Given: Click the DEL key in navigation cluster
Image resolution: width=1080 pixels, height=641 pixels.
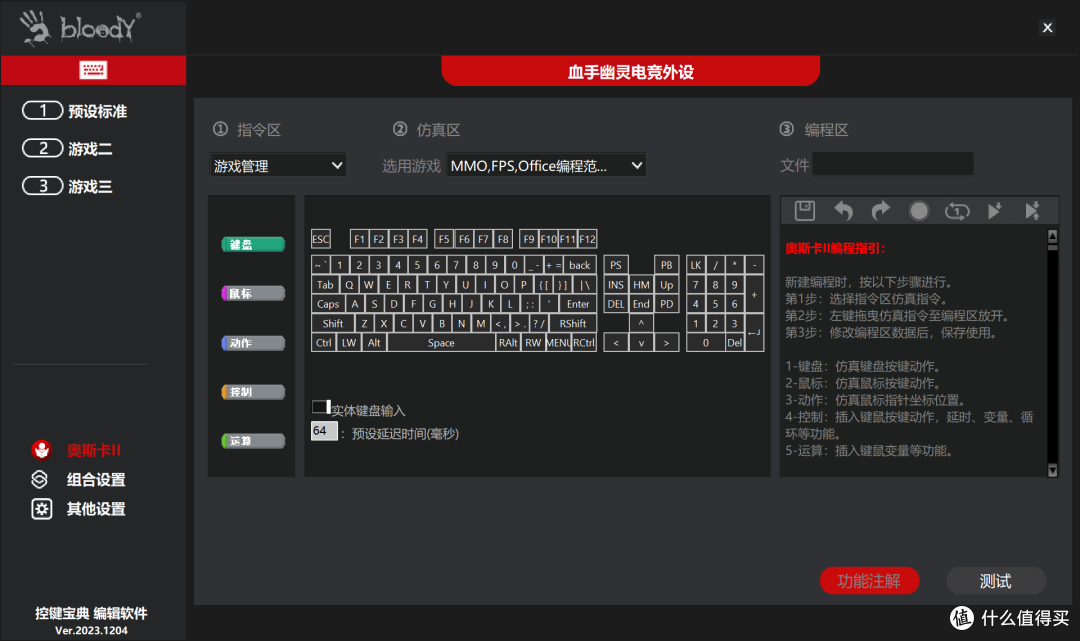Looking at the screenshot, I should 616,304.
